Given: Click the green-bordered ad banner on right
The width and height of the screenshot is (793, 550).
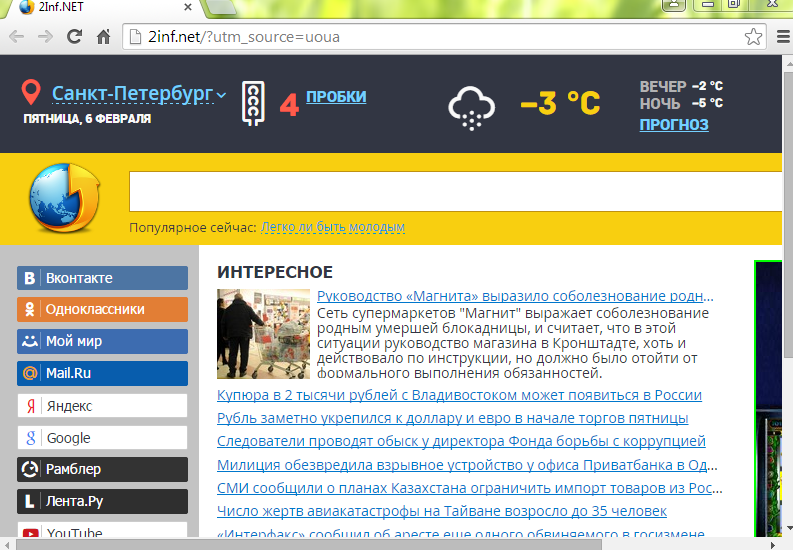Looking at the screenshot, I should coord(768,398).
